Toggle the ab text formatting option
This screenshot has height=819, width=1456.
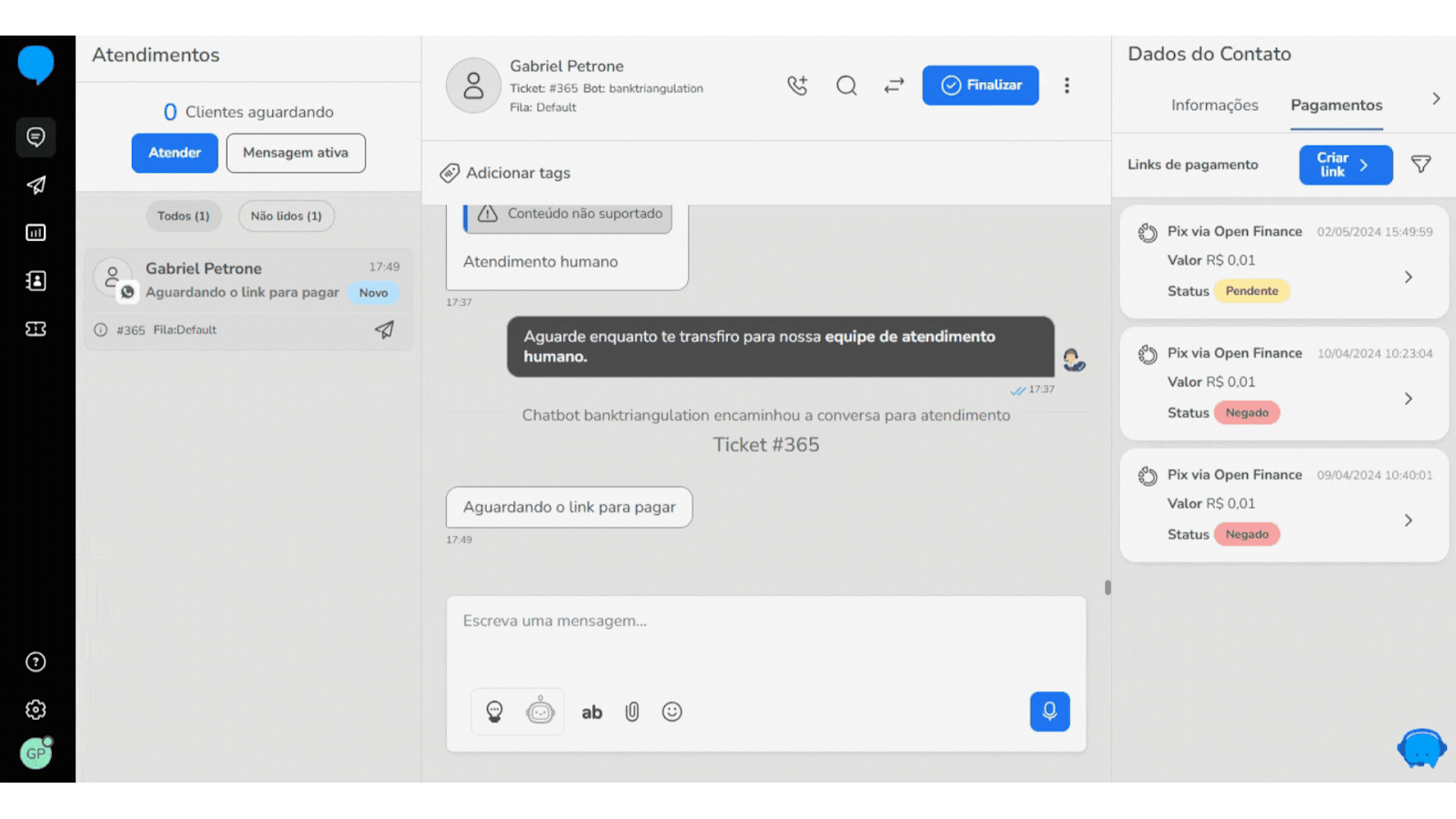[x=591, y=713]
